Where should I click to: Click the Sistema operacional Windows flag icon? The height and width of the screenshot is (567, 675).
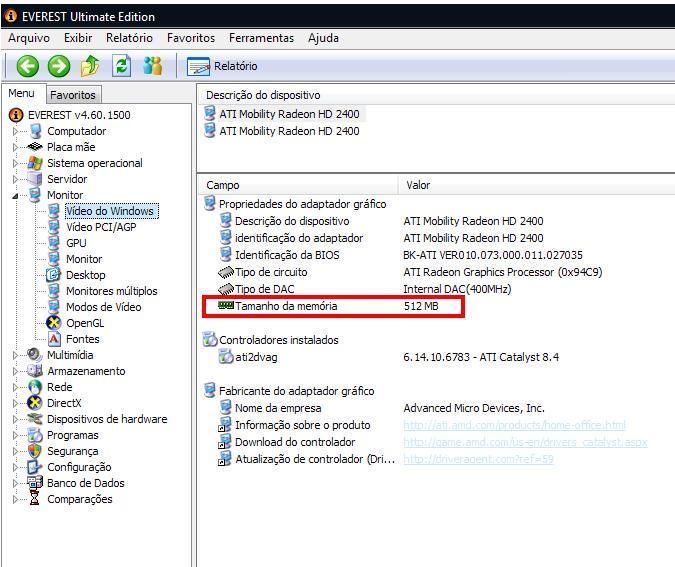(35, 163)
